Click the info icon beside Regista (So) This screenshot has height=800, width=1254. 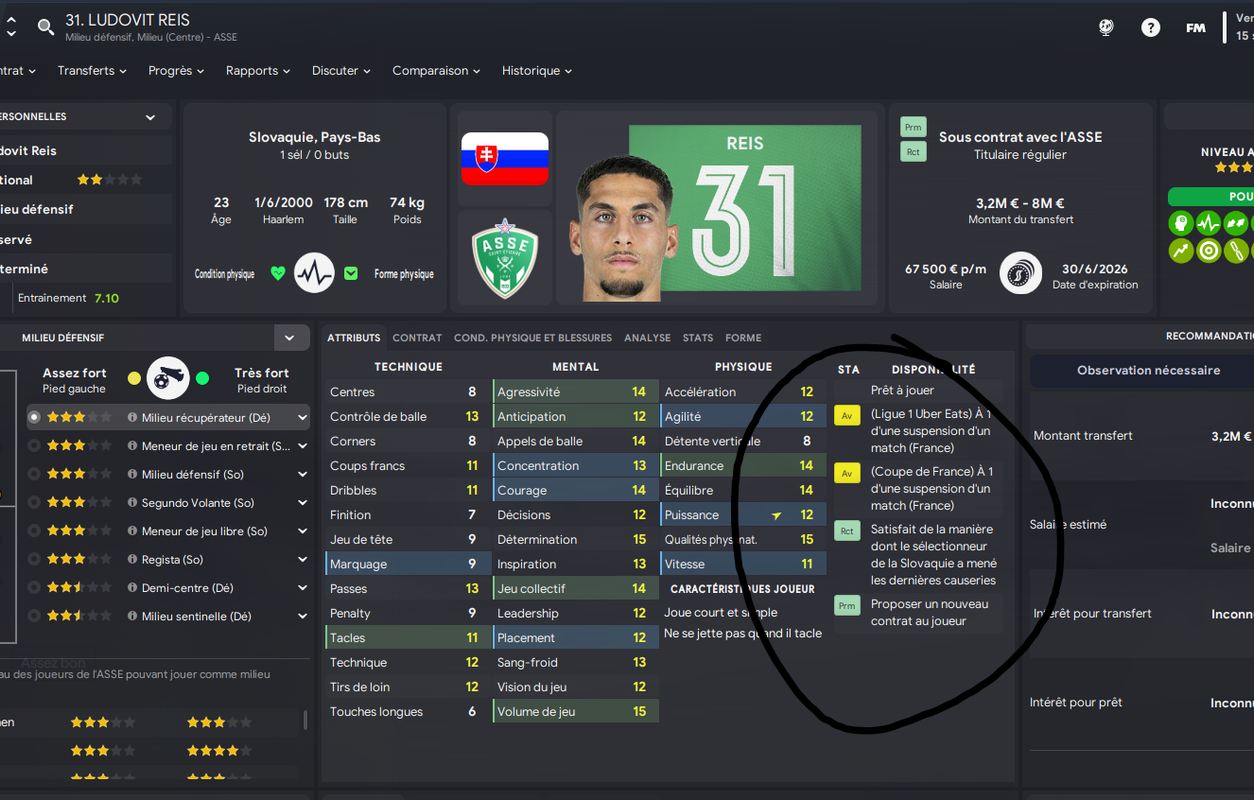(132, 560)
